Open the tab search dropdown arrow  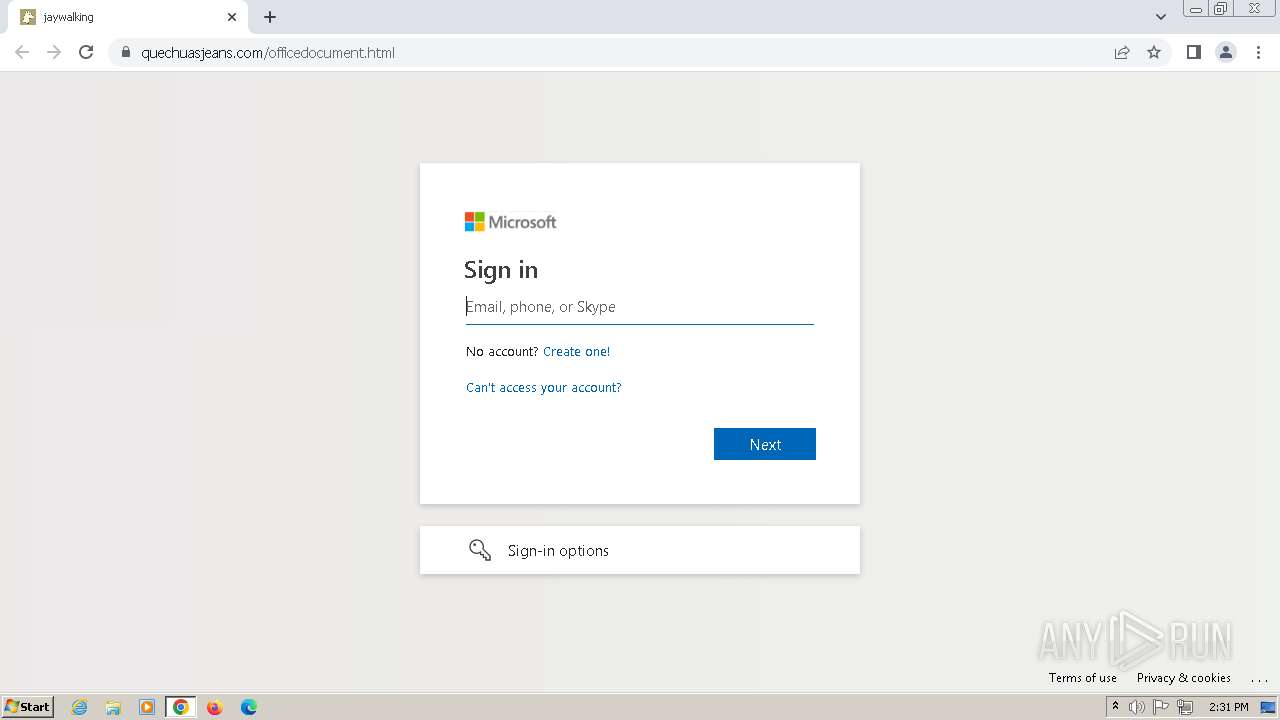click(1161, 17)
